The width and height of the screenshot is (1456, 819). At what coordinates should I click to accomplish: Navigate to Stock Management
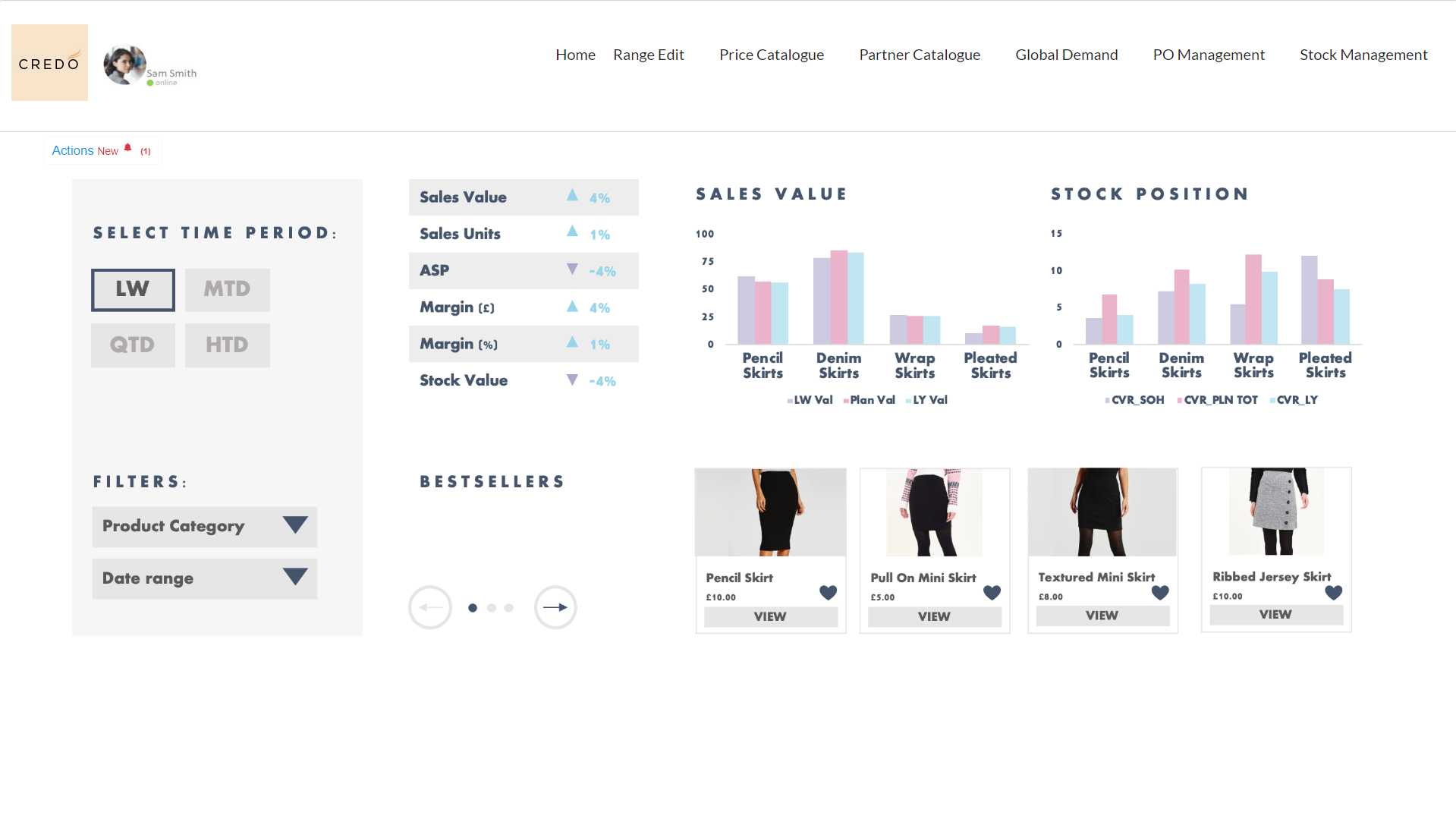click(x=1363, y=55)
